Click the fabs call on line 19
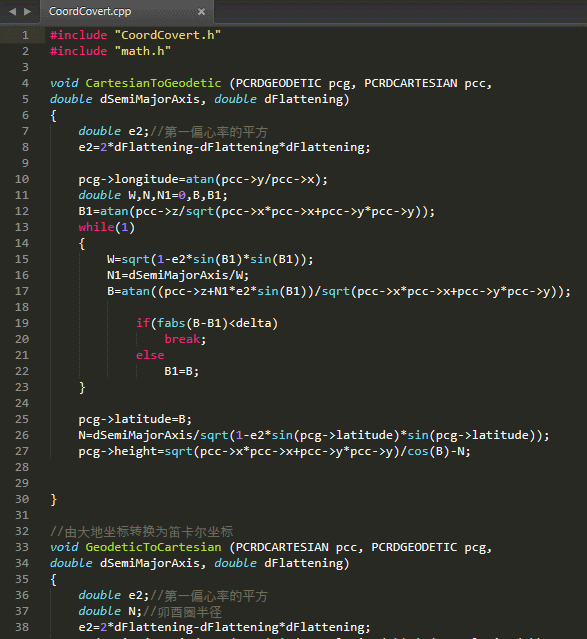Image resolution: width=587 pixels, height=639 pixels. 171,323
